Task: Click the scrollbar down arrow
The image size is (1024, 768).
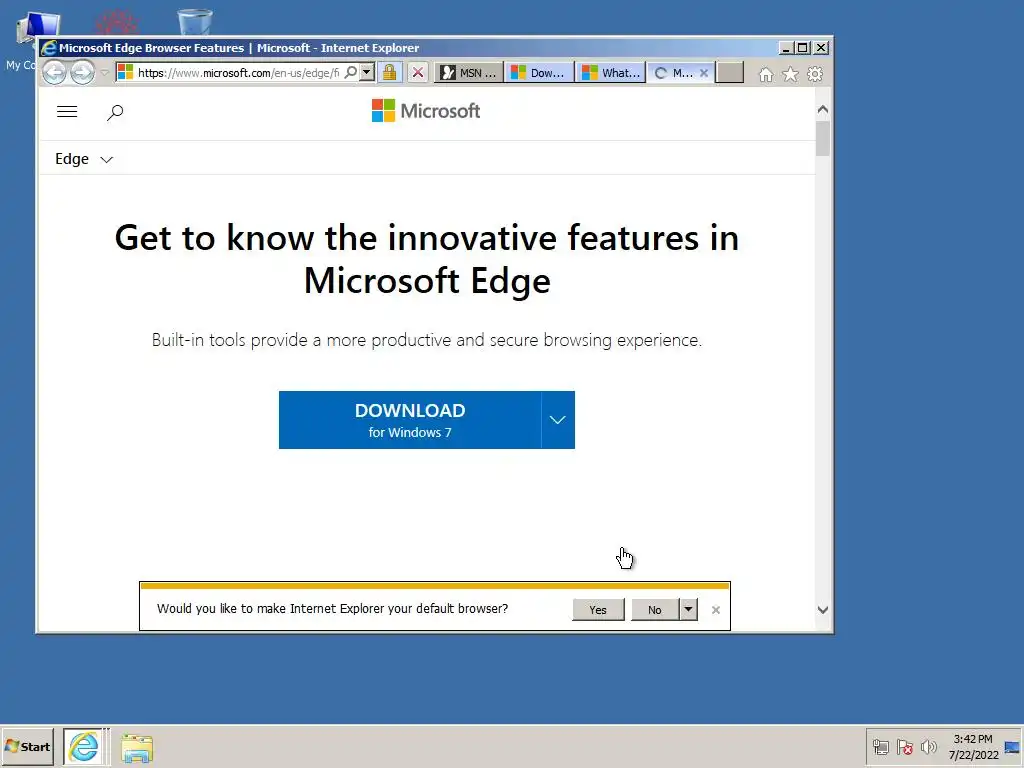Action: click(x=823, y=610)
